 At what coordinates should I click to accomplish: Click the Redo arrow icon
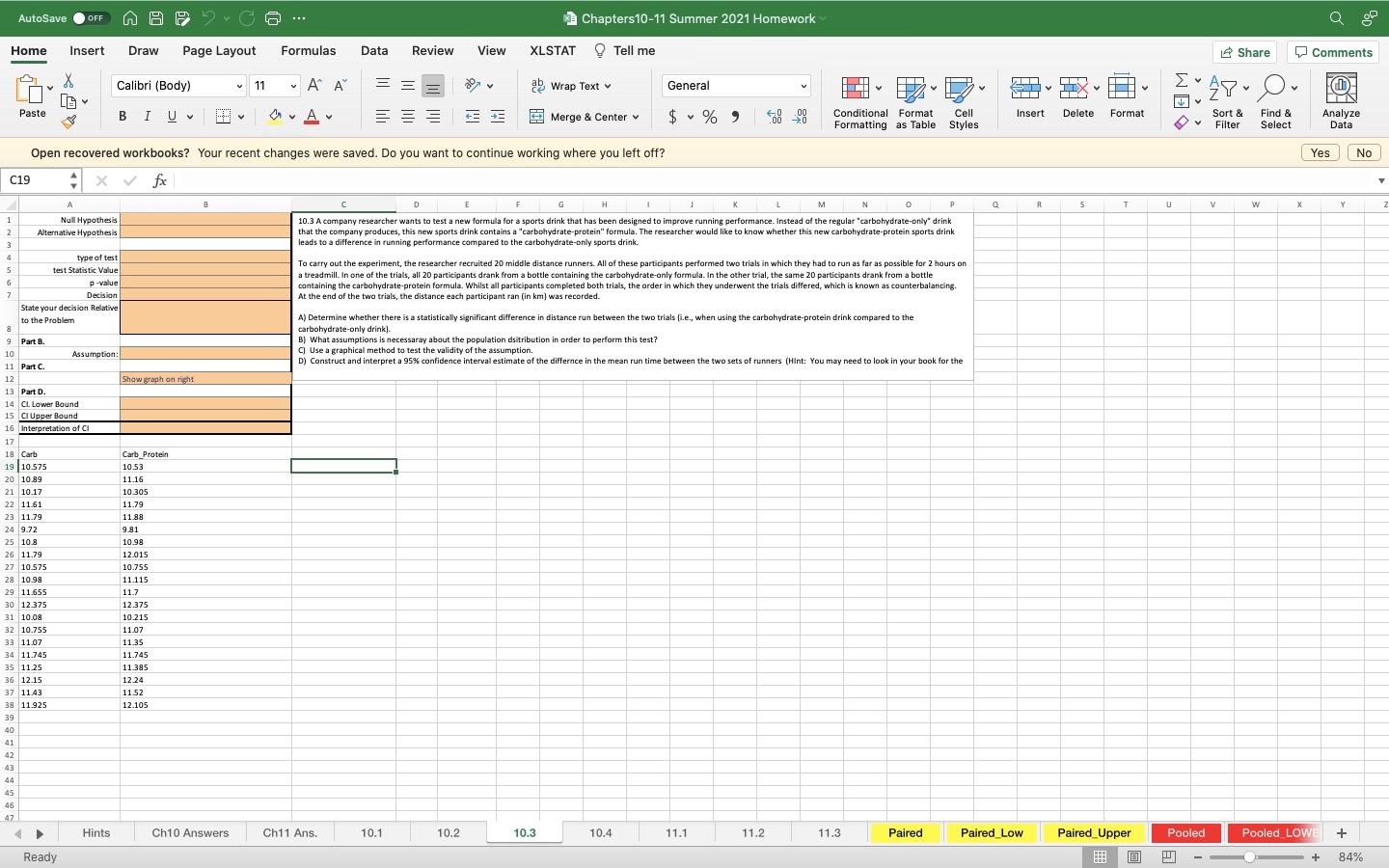click(x=246, y=18)
